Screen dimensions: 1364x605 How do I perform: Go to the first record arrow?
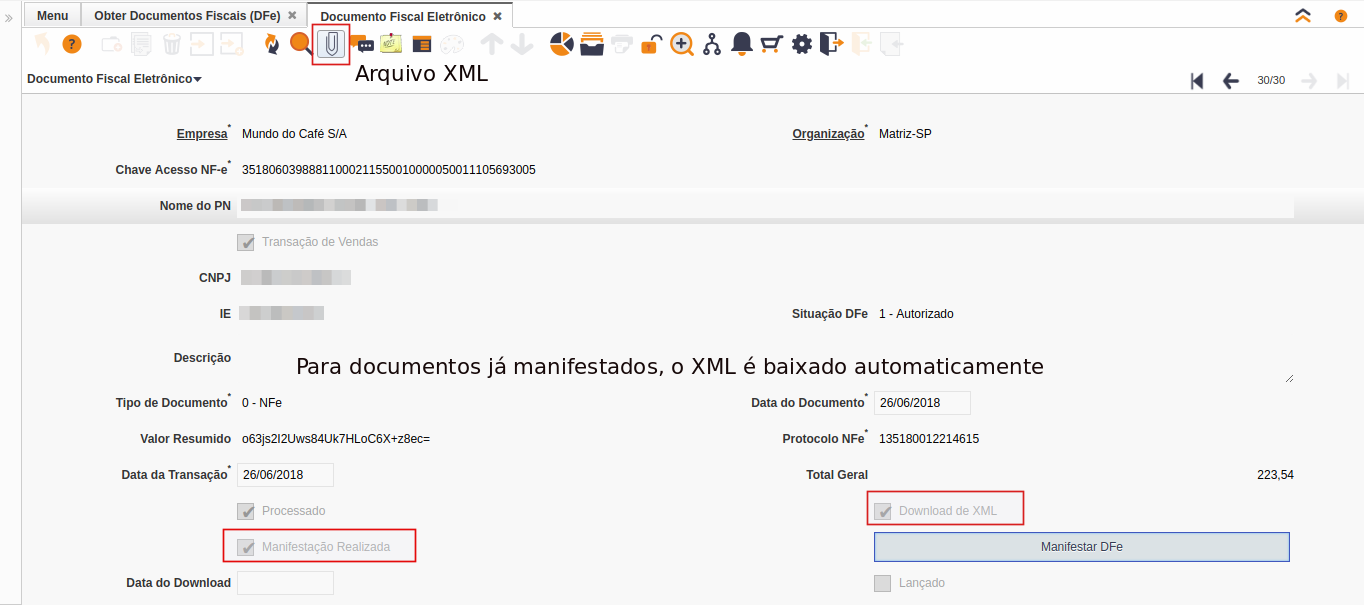tap(1197, 81)
